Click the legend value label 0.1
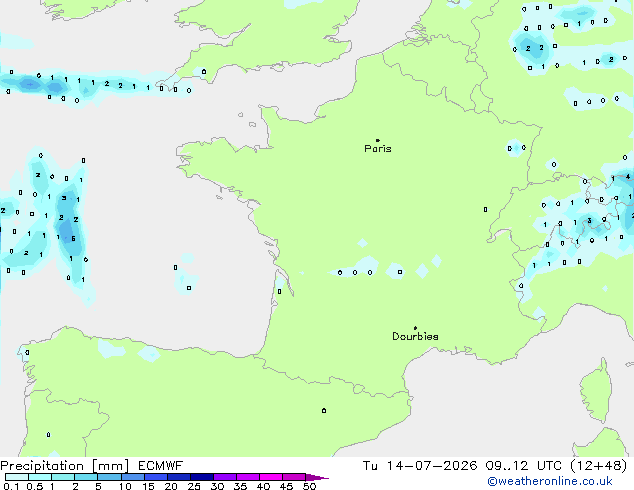This screenshot has width=634, height=490. pos(11,486)
